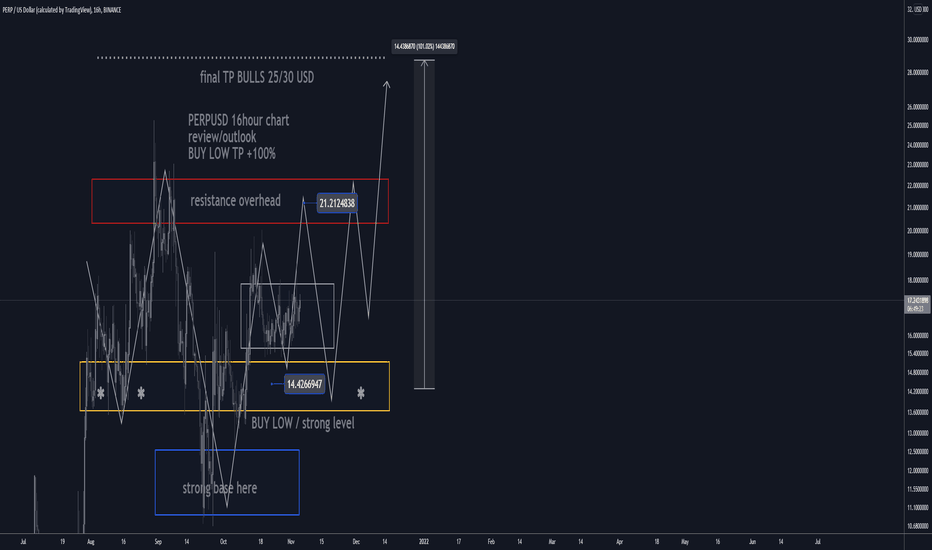This screenshot has height=550, width=932.
Task: Click the 26.0000000 price axis label
Action: click(918, 108)
